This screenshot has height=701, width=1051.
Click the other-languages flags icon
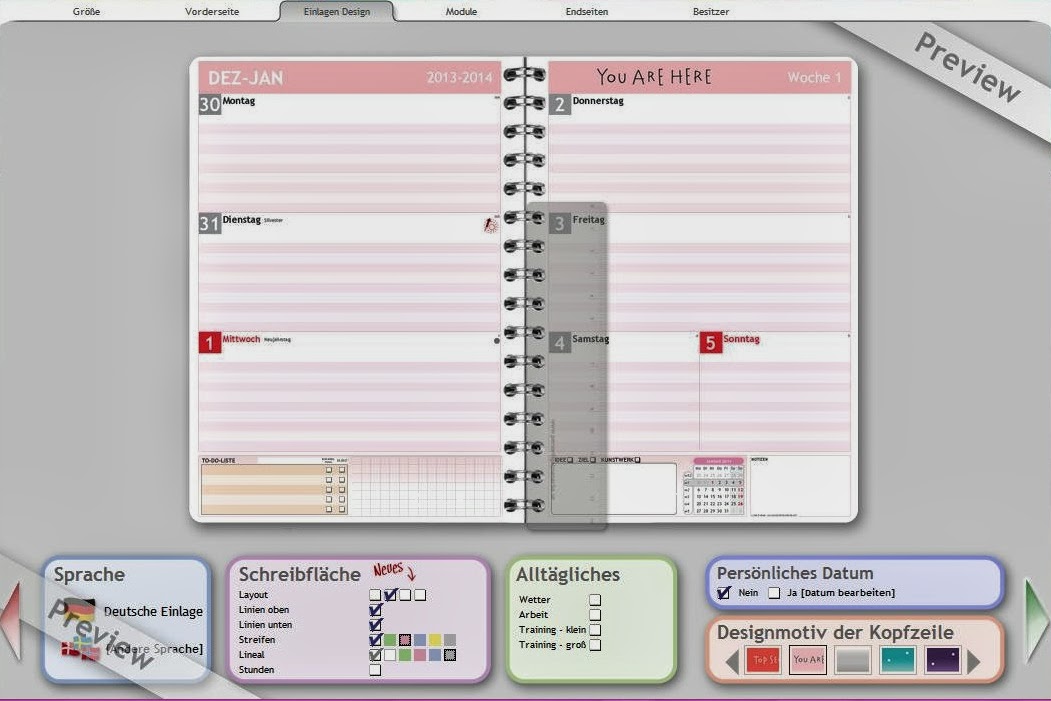80,648
